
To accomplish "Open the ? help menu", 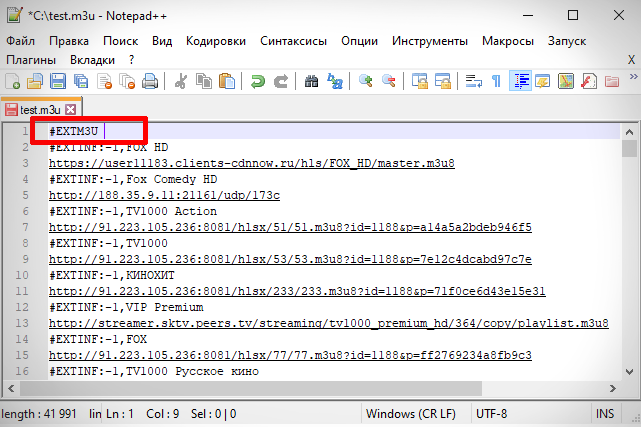I will pos(131,60).
